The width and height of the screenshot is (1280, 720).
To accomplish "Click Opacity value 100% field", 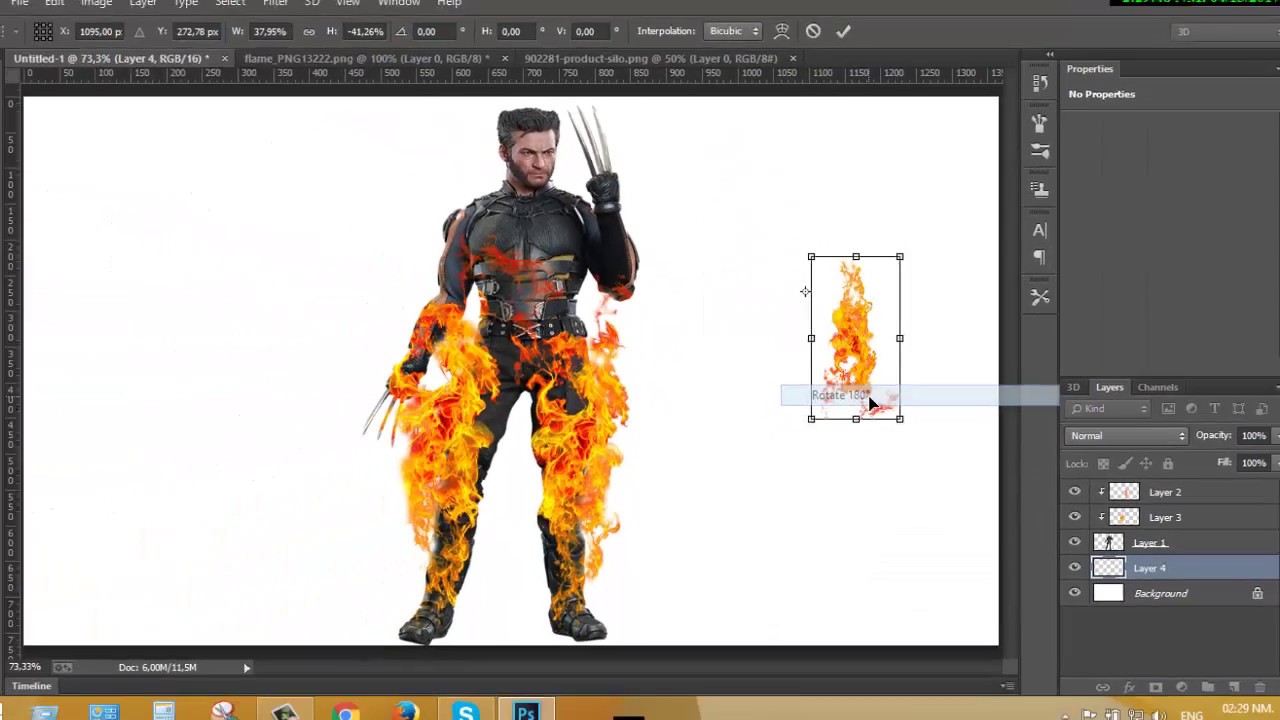I will point(1253,436).
